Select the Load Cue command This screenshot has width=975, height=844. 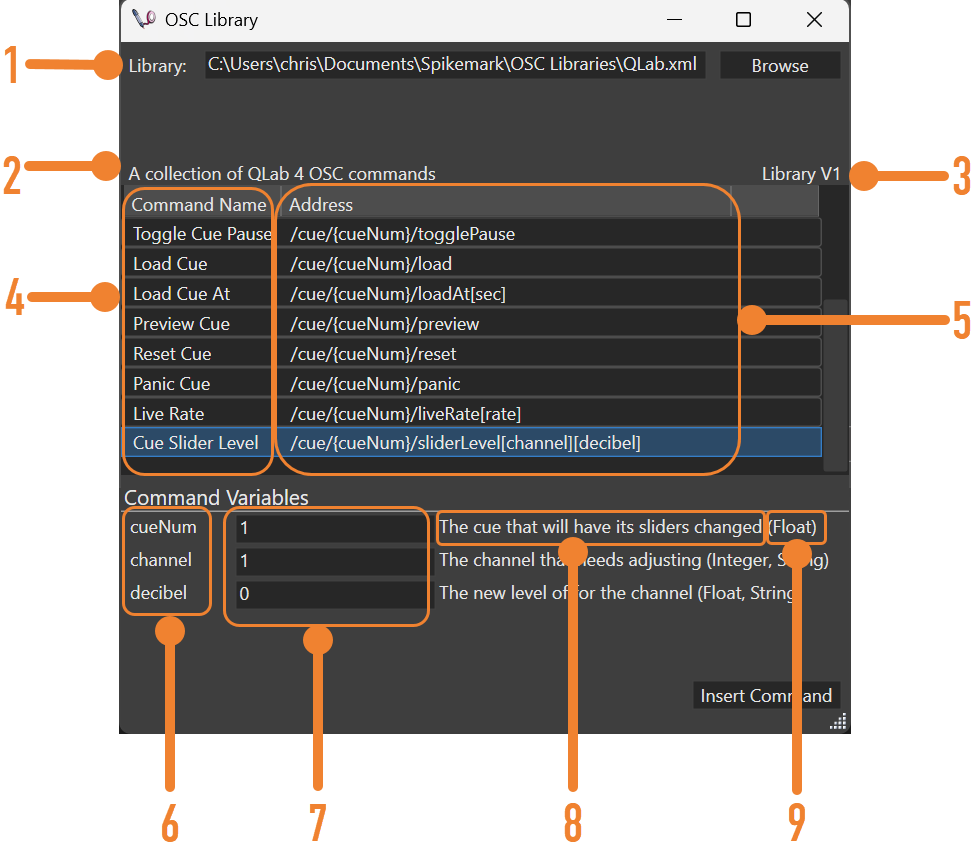click(198, 263)
